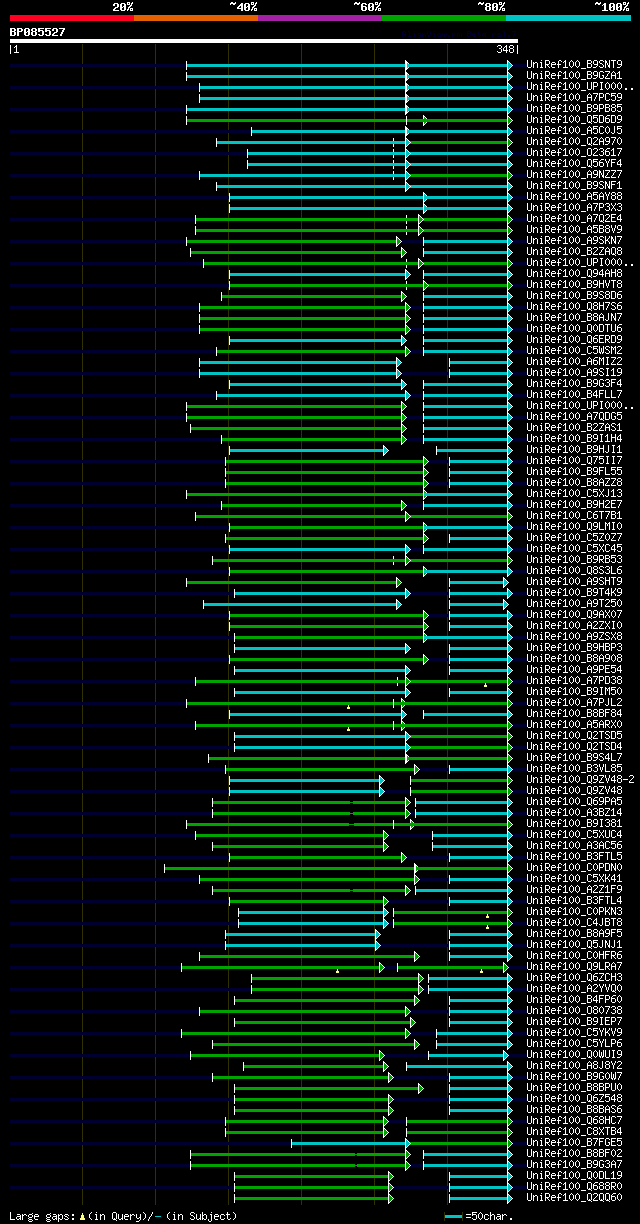Select the UniRef100_A8J8Y2 label

click(x=574, y=1065)
